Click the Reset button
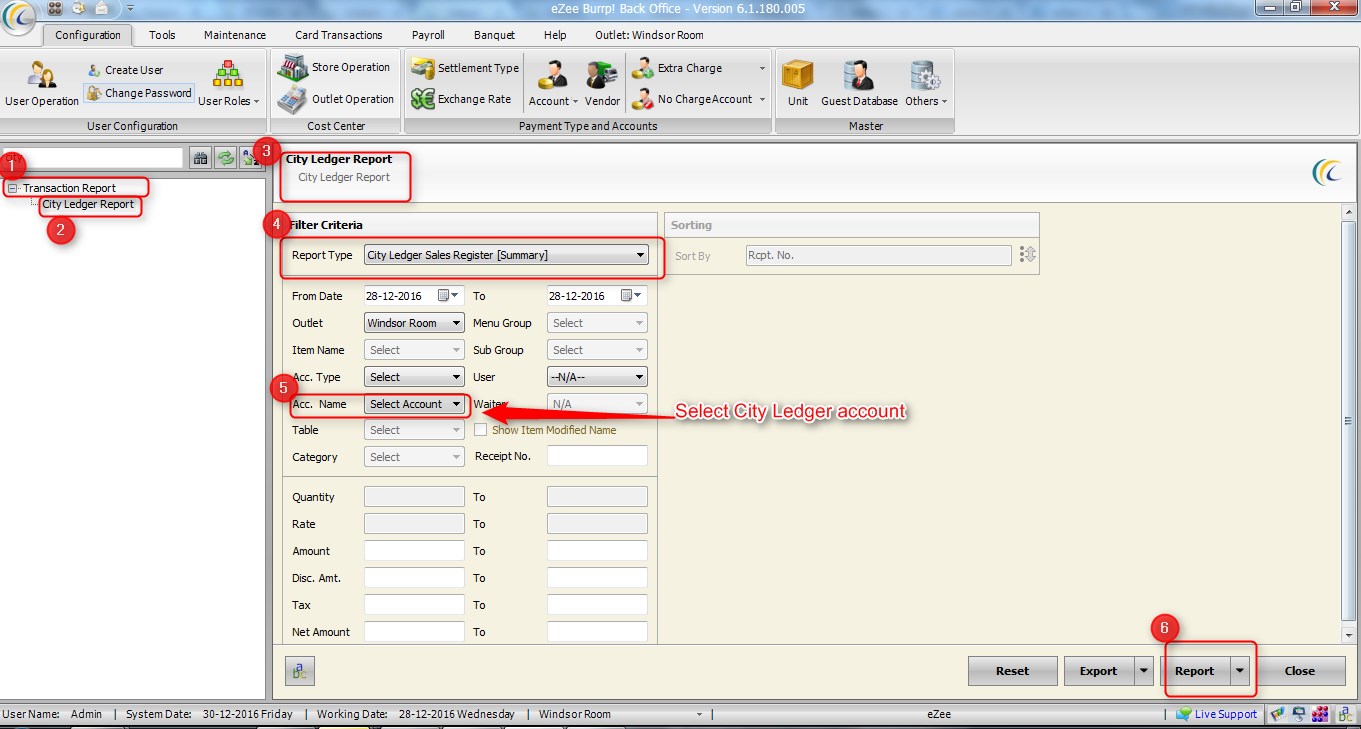Image resolution: width=1361 pixels, height=729 pixels. pos(1012,671)
